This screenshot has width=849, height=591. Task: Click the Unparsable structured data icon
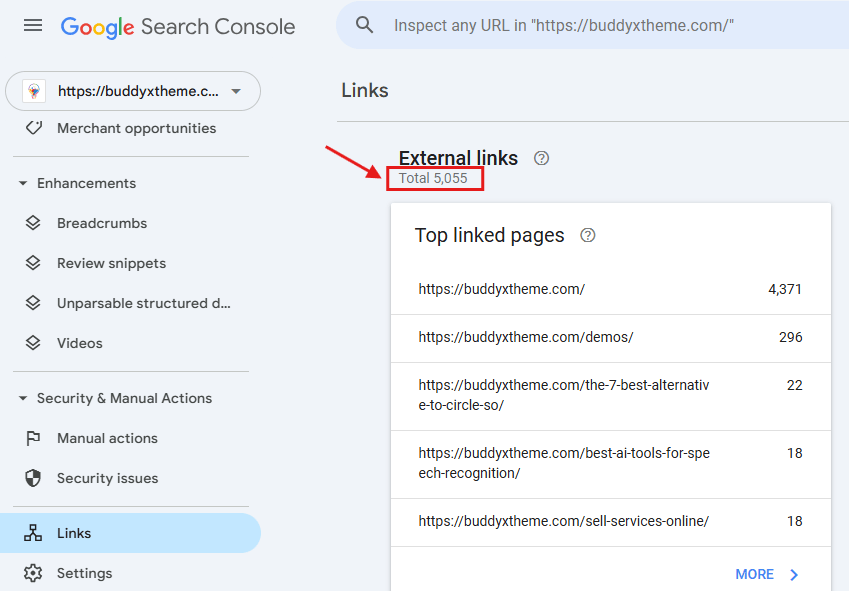point(33,303)
